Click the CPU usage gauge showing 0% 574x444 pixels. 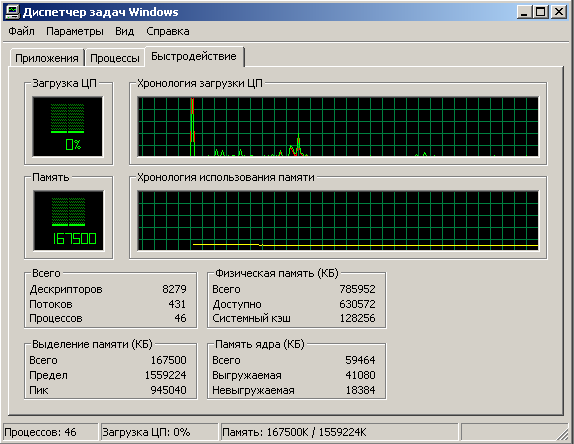[68, 127]
